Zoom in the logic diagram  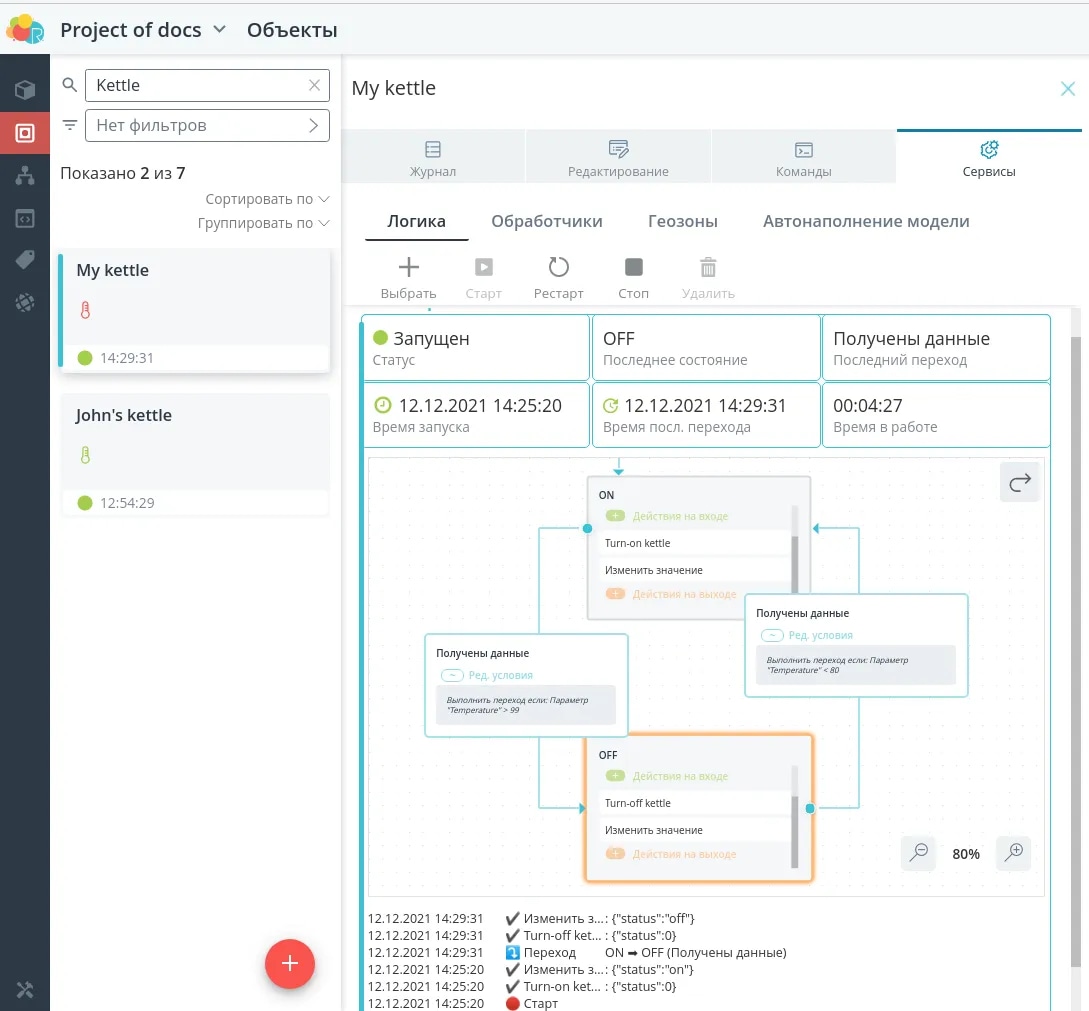[1014, 853]
